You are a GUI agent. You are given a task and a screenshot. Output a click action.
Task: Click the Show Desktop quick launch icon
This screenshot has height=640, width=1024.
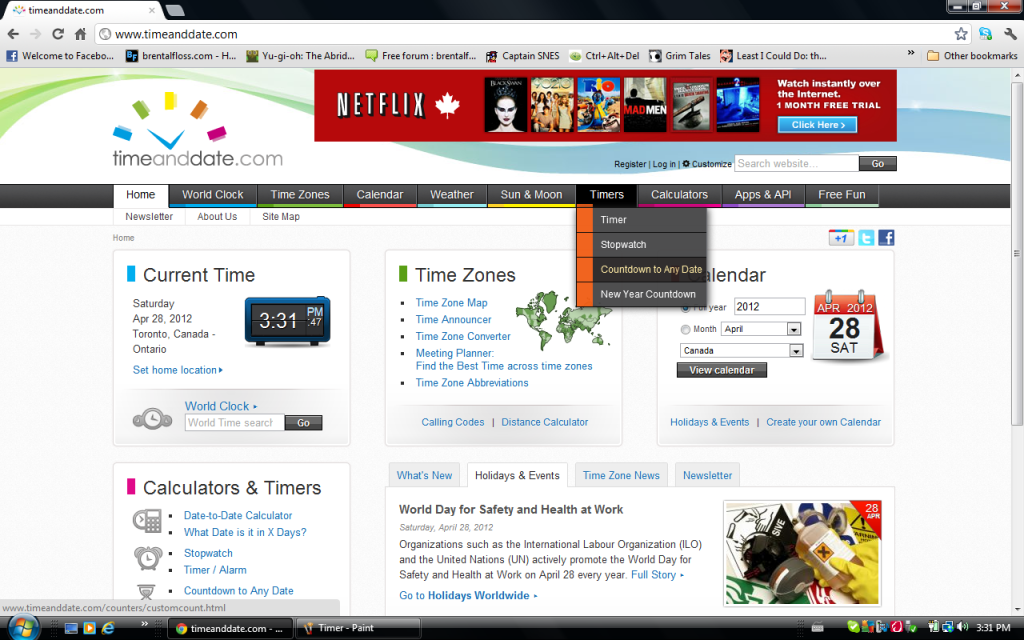pos(71,628)
